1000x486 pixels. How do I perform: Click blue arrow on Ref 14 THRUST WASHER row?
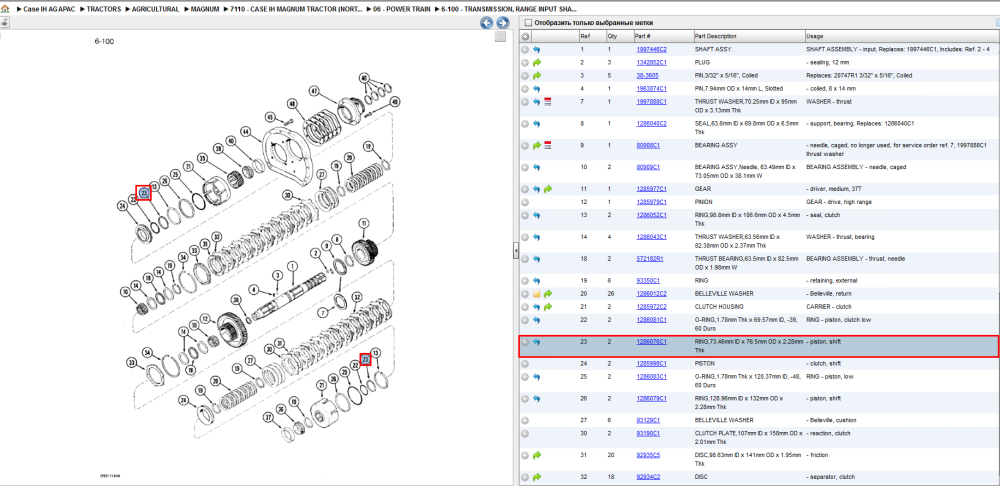[x=536, y=237]
